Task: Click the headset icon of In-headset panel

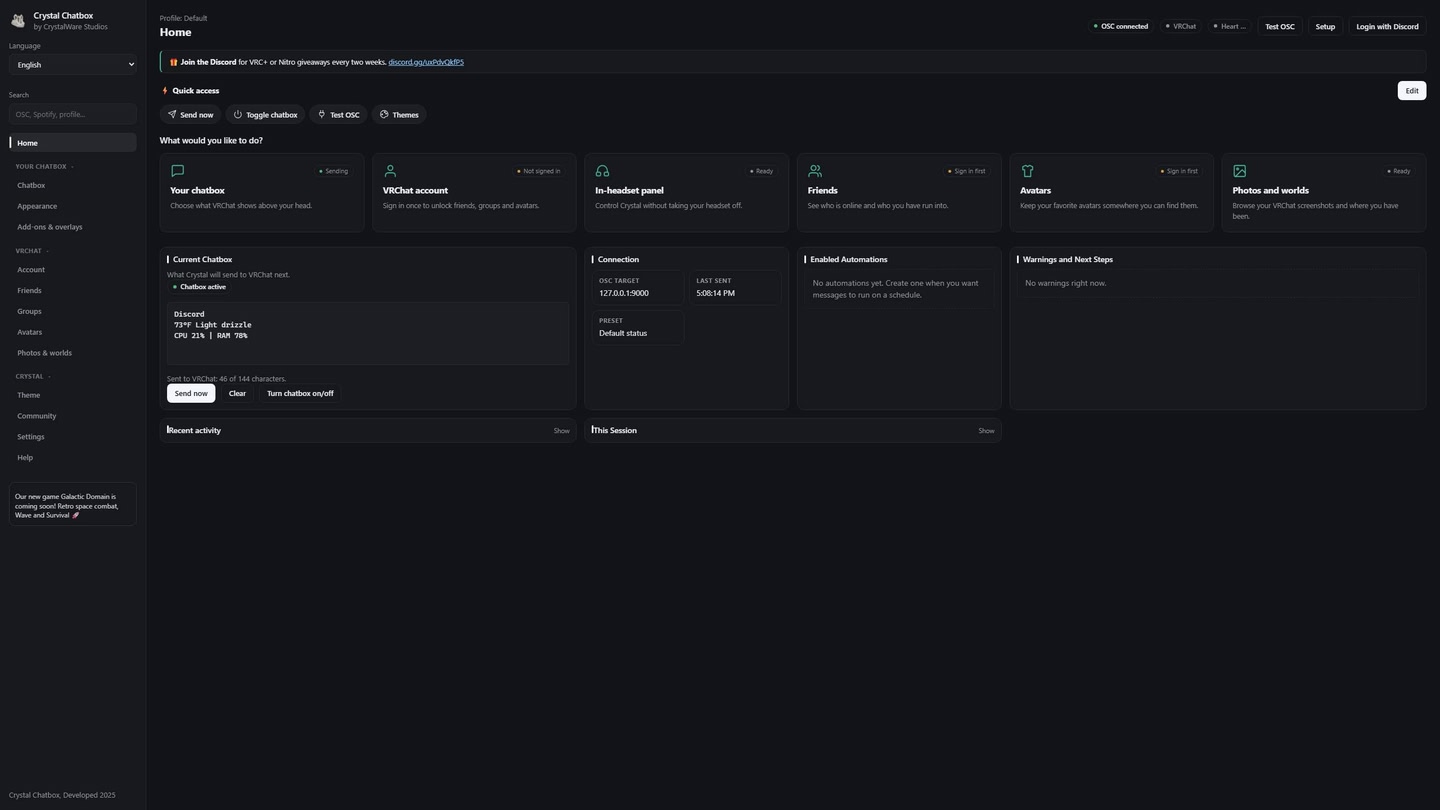Action: tap(602, 171)
